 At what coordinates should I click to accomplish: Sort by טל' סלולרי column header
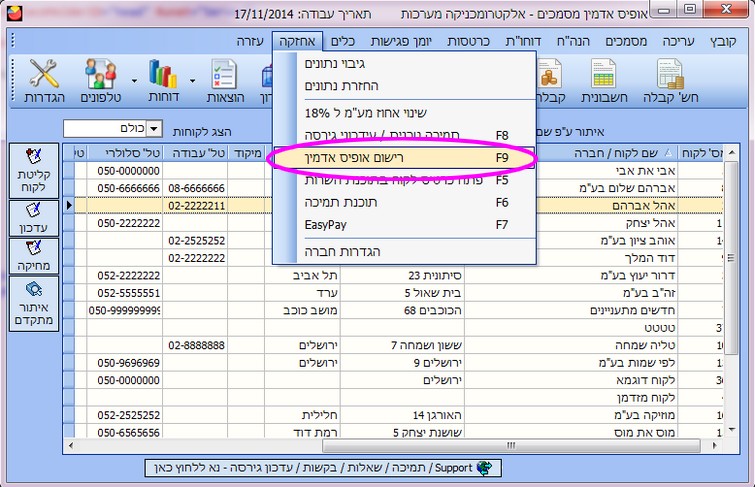click(125, 153)
